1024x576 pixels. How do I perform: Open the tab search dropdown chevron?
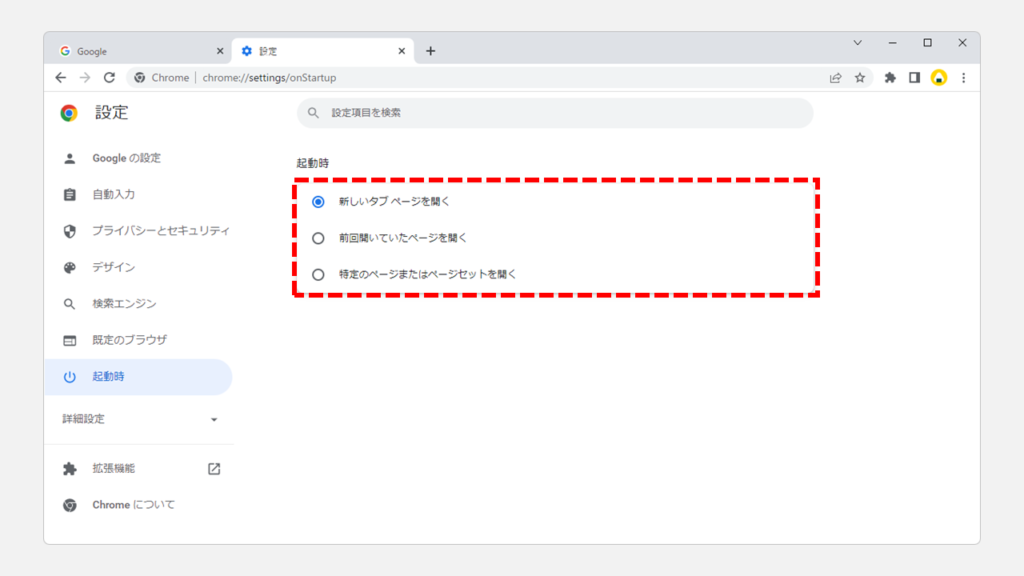[x=857, y=43]
